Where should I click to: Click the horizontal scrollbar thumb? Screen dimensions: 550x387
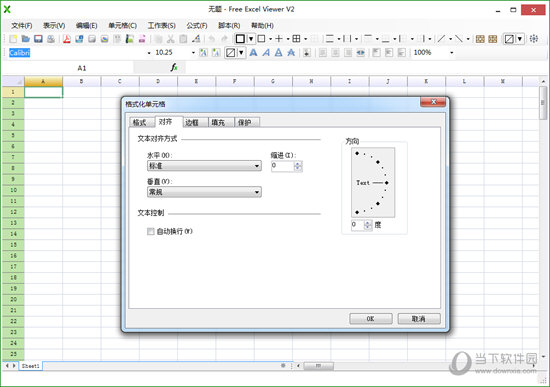(x=318, y=366)
